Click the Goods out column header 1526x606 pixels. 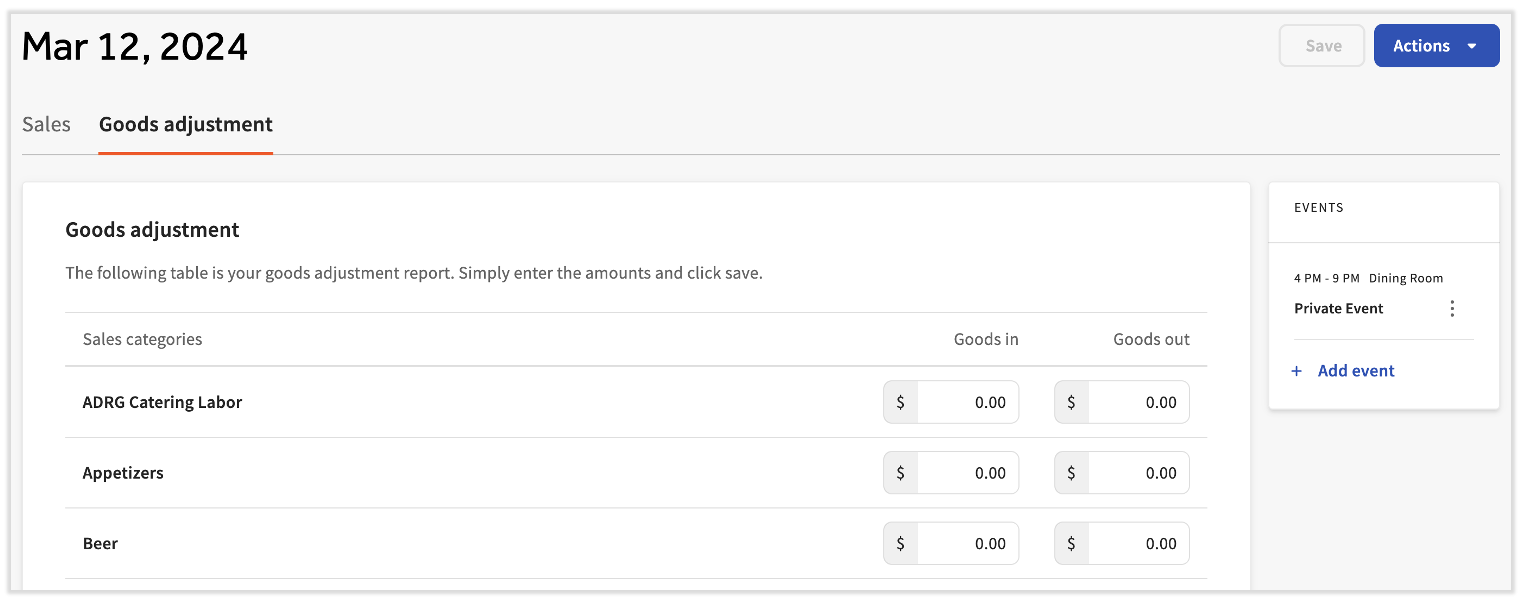[1151, 340]
